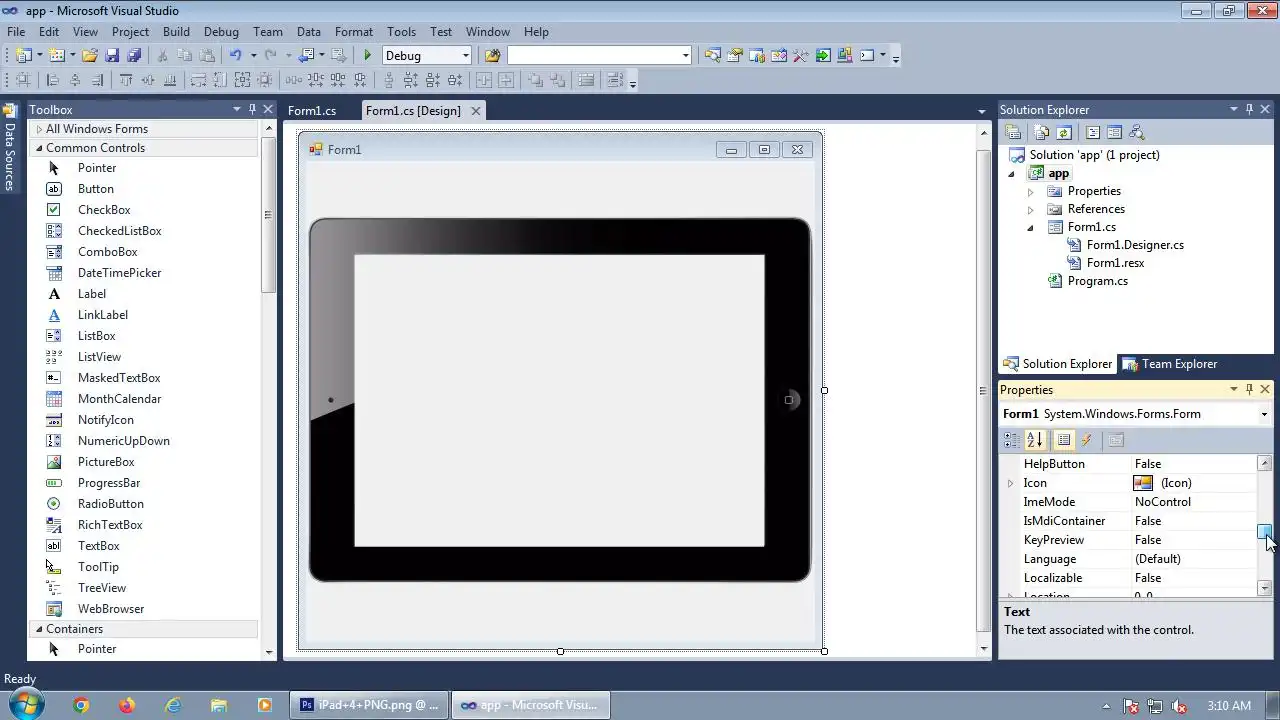
Task: Open the Project menu
Action: [x=130, y=32]
